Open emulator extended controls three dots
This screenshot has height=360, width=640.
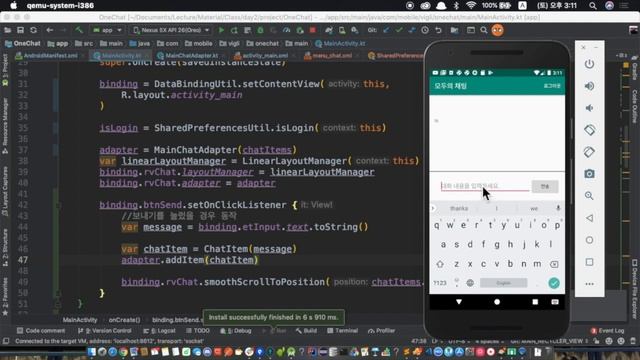click(x=589, y=284)
